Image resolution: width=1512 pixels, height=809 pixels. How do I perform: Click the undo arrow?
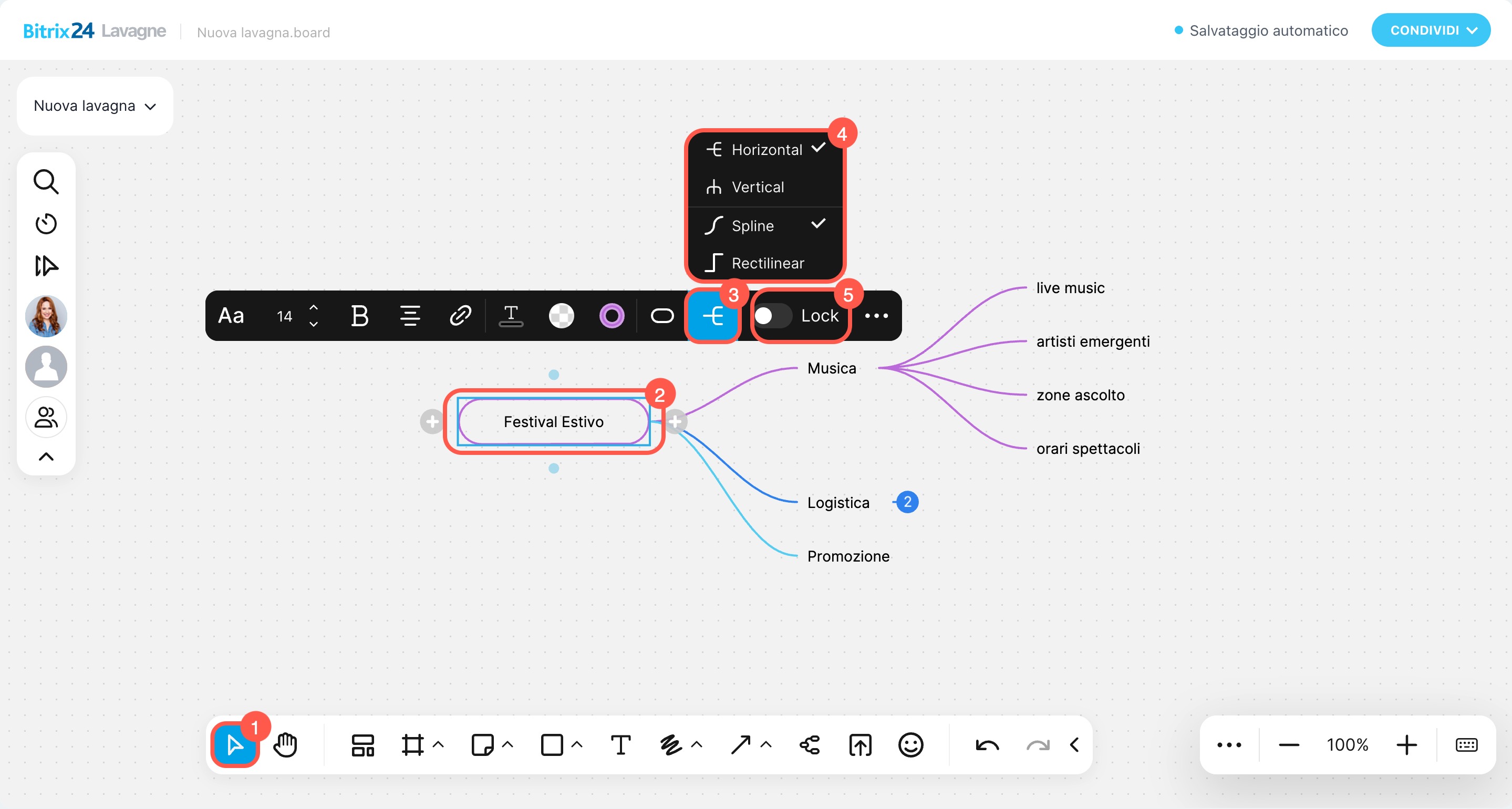[987, 745]
